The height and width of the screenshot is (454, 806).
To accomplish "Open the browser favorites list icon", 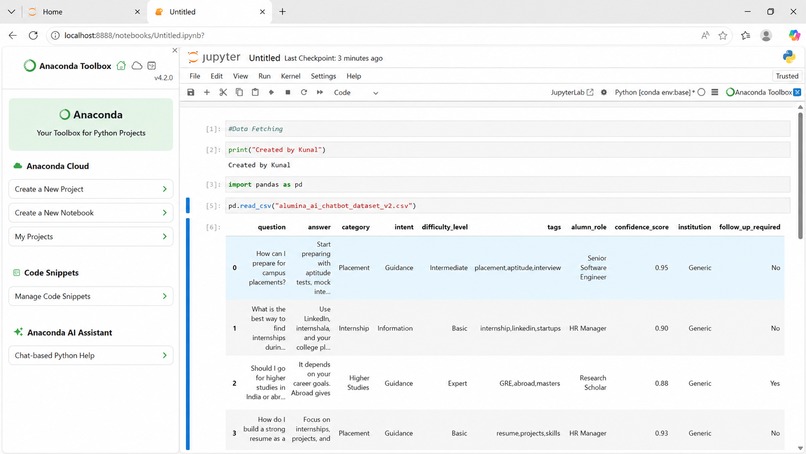I will (745, 35).
